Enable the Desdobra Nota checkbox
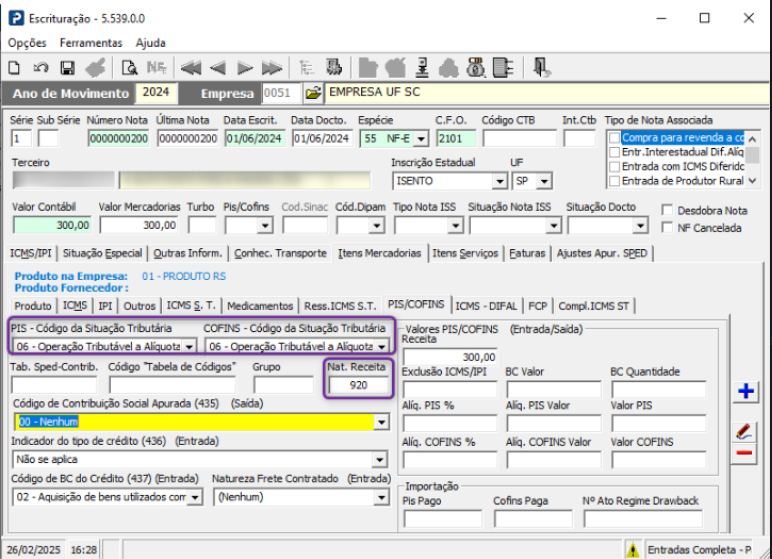 (x=668, y=211)
